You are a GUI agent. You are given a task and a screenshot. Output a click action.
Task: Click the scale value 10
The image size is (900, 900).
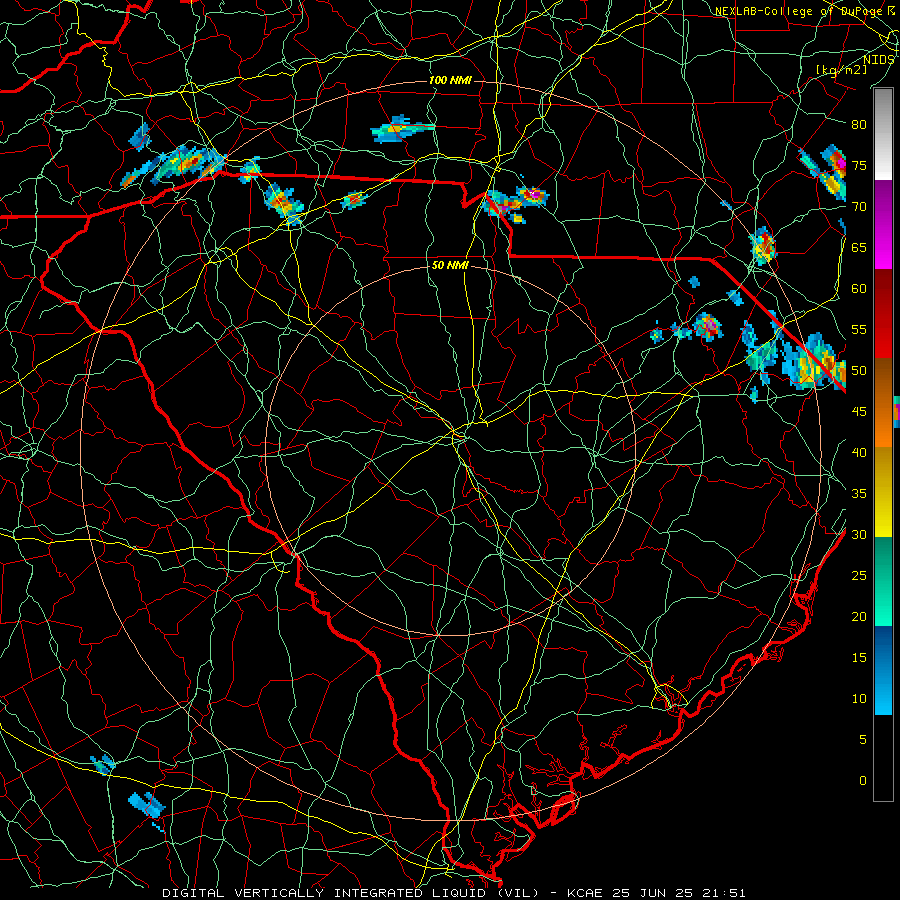(x=859, y=699)
